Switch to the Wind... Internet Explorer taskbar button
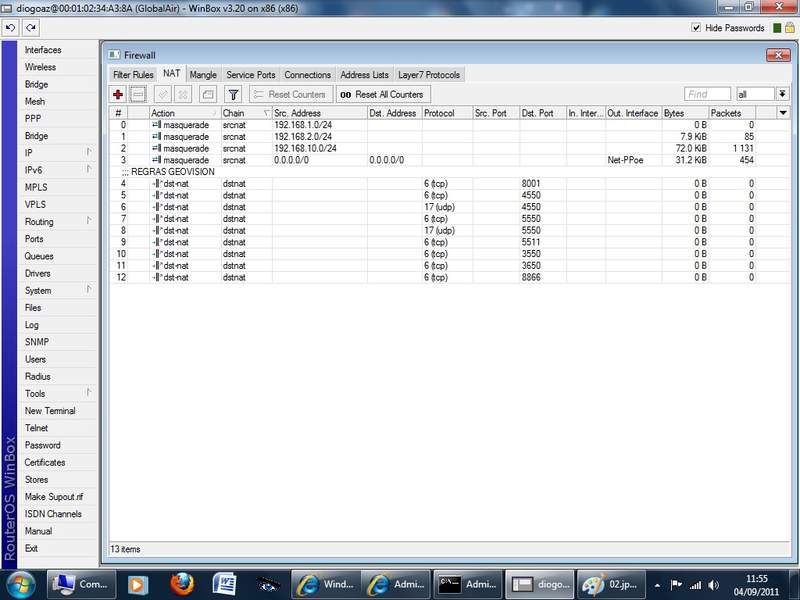 pos(327,585)
